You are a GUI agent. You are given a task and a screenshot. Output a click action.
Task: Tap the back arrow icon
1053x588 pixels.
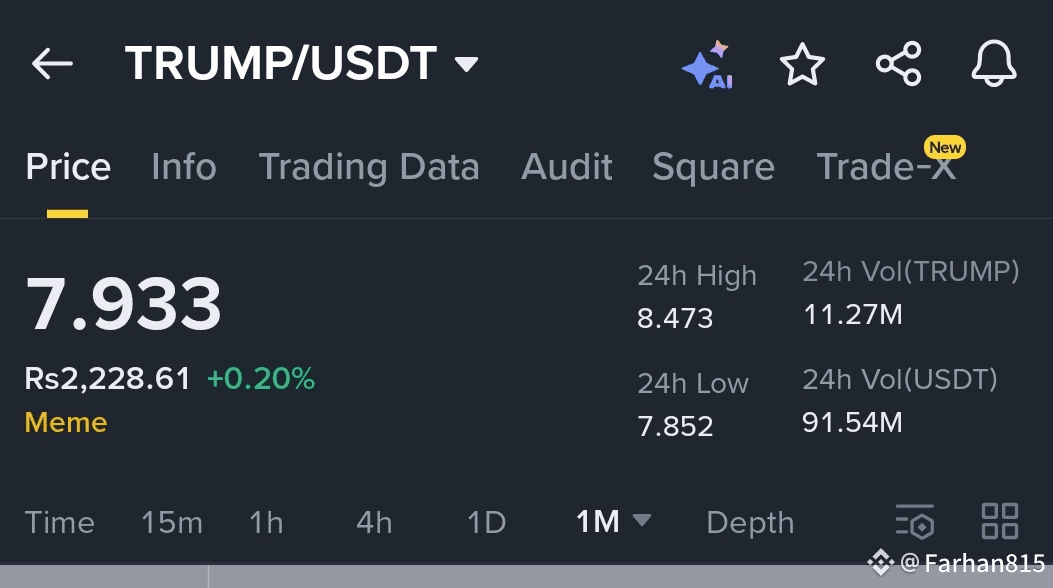[x=52, y=64]
